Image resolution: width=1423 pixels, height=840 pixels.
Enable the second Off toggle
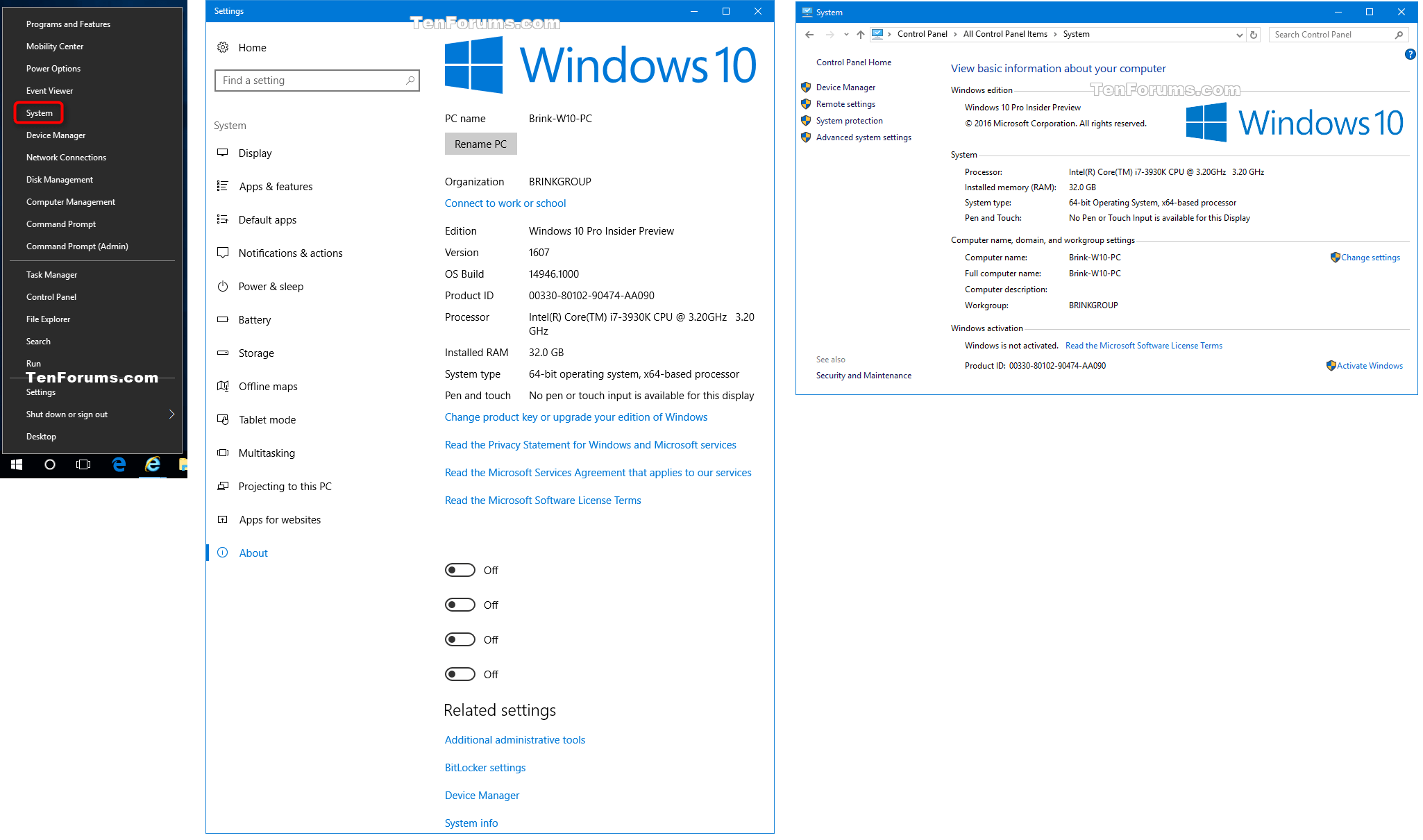pos(459,604)
